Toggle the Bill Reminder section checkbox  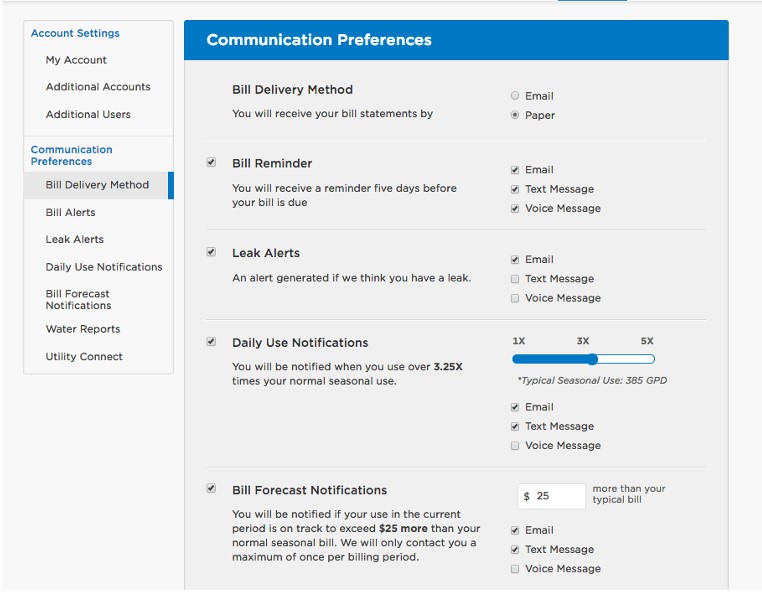(x=211, y=162)
